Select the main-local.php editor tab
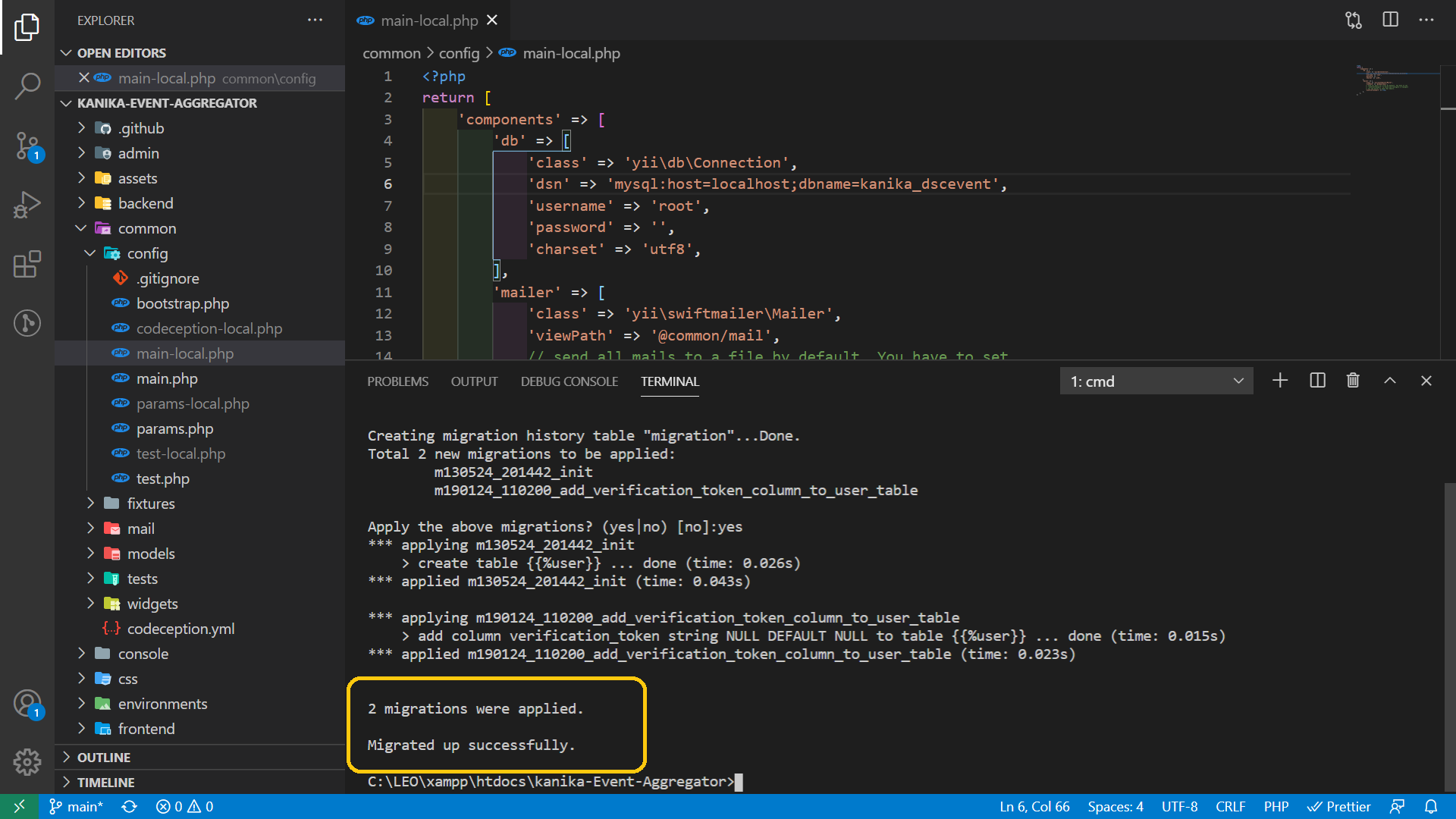The height and width of the screenshot is (819, 1456). 429,20
